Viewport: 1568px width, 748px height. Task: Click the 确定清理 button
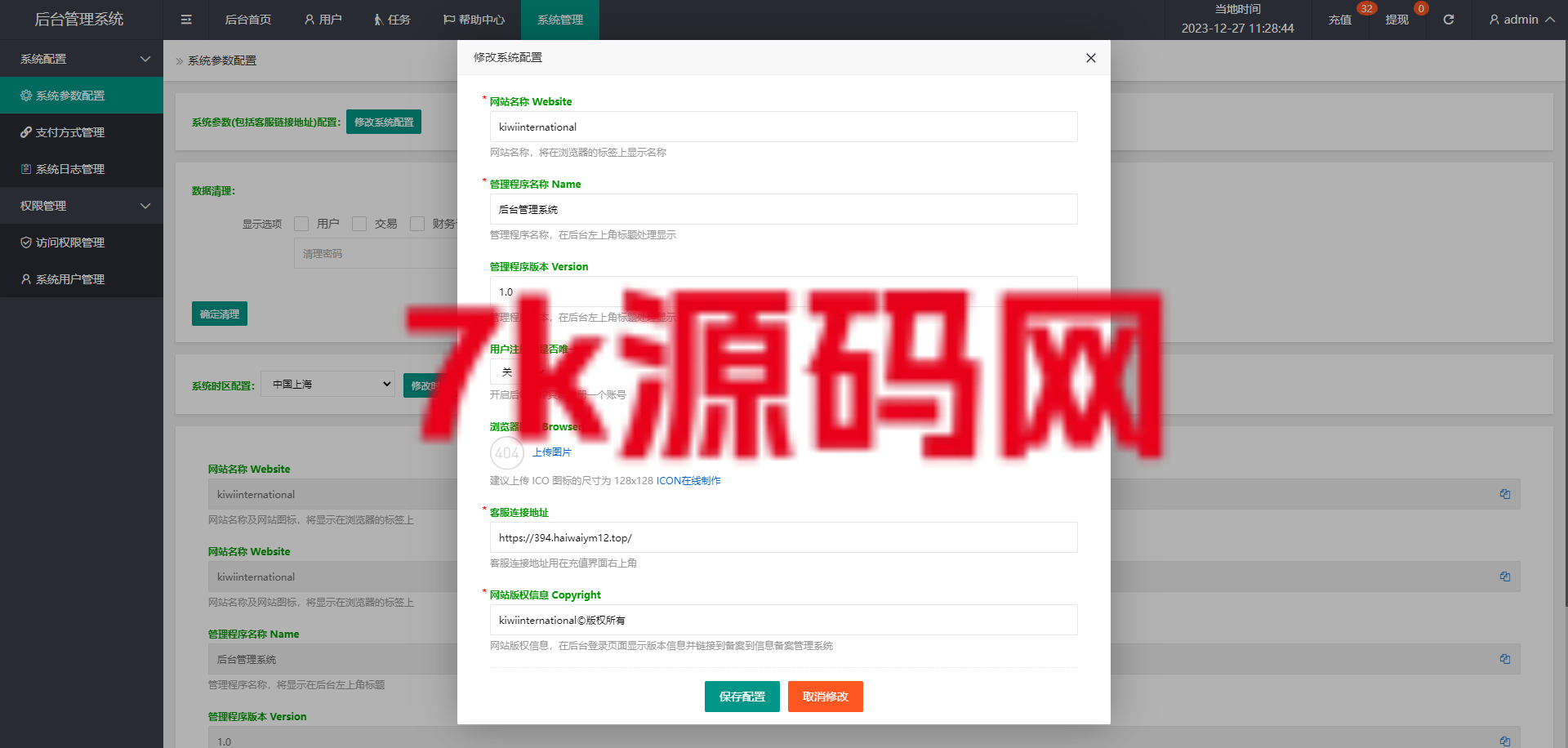point(220,314)
